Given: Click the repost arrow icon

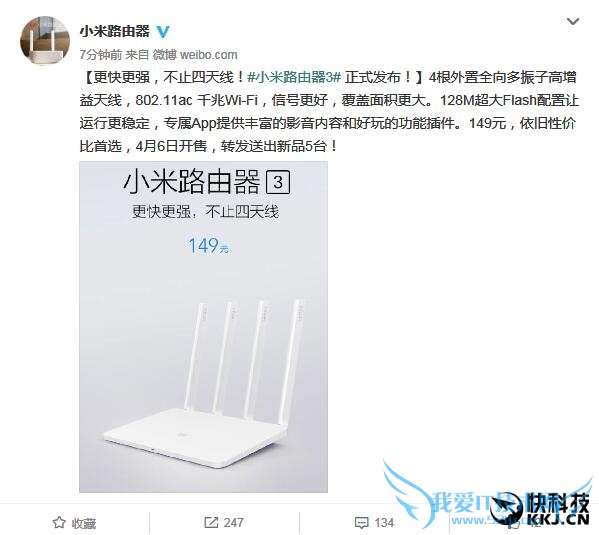Looking at the screenshot, I should click(211, 522).
